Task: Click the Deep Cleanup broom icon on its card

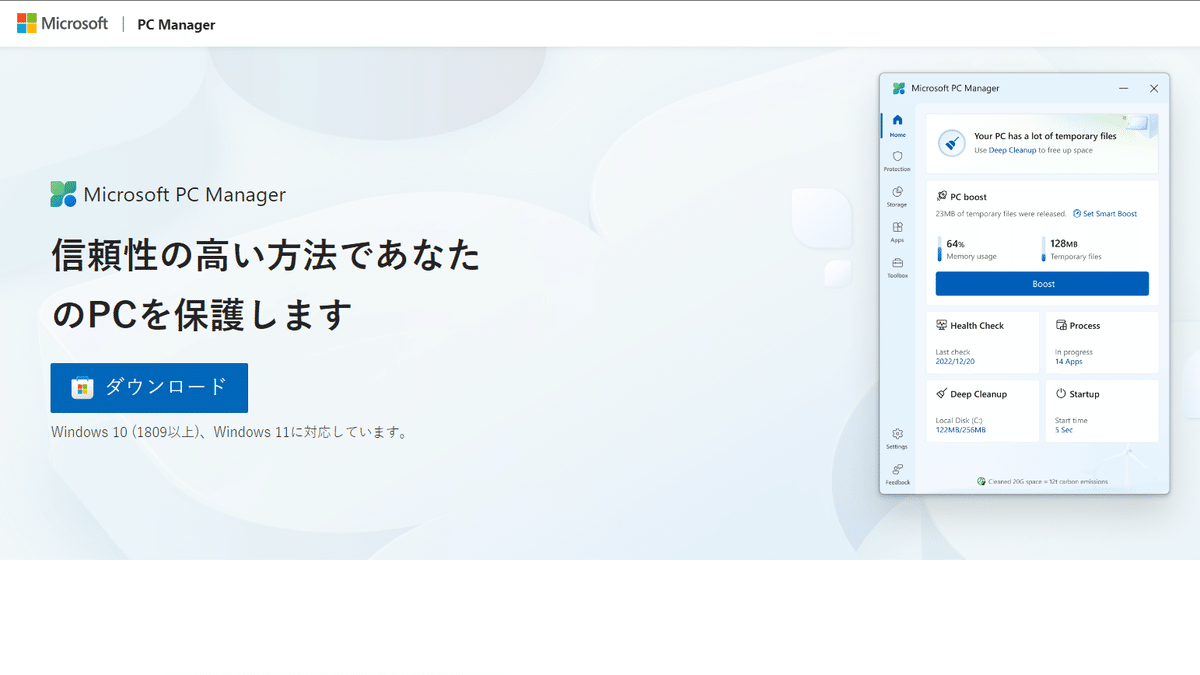Action: [x=940, y=393]
